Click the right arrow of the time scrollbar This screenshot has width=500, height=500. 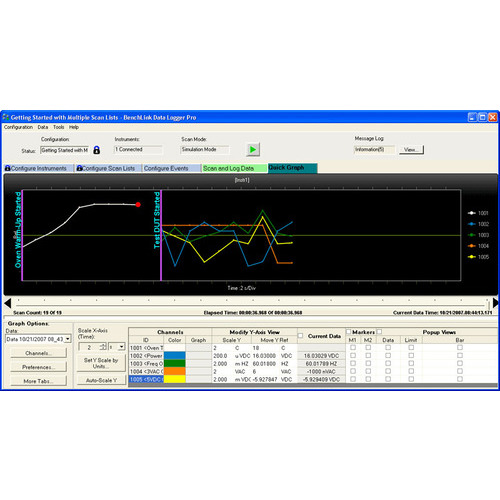(x=495, y=303)
